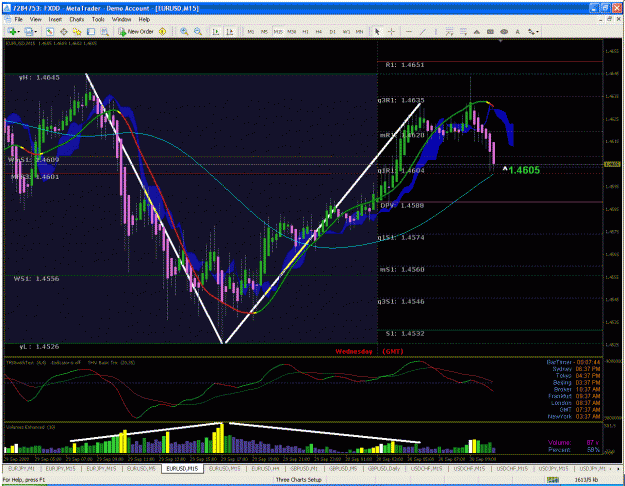The width and height of the screenshot is (625, 486).
Task: Open the Window menu
Action: pos(121,19)
